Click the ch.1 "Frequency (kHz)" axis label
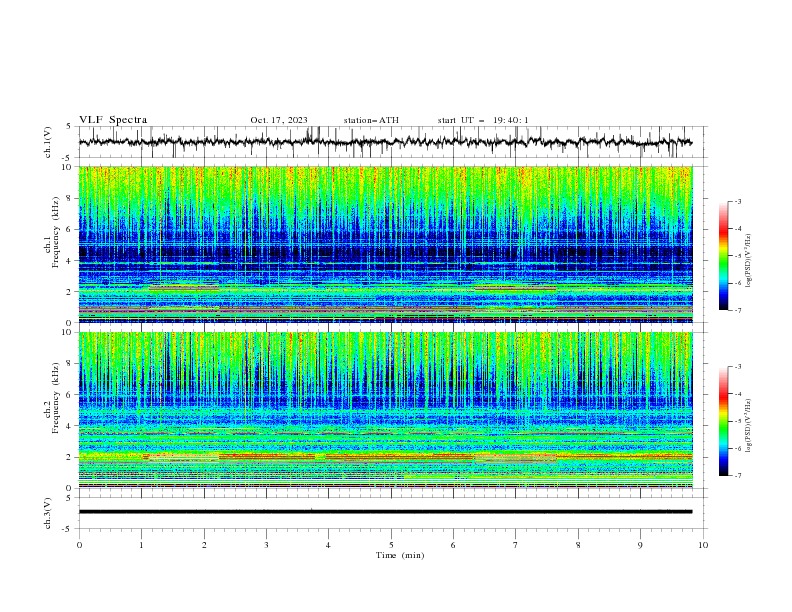This screenshot has height=612, width=792. click(56, 232)
